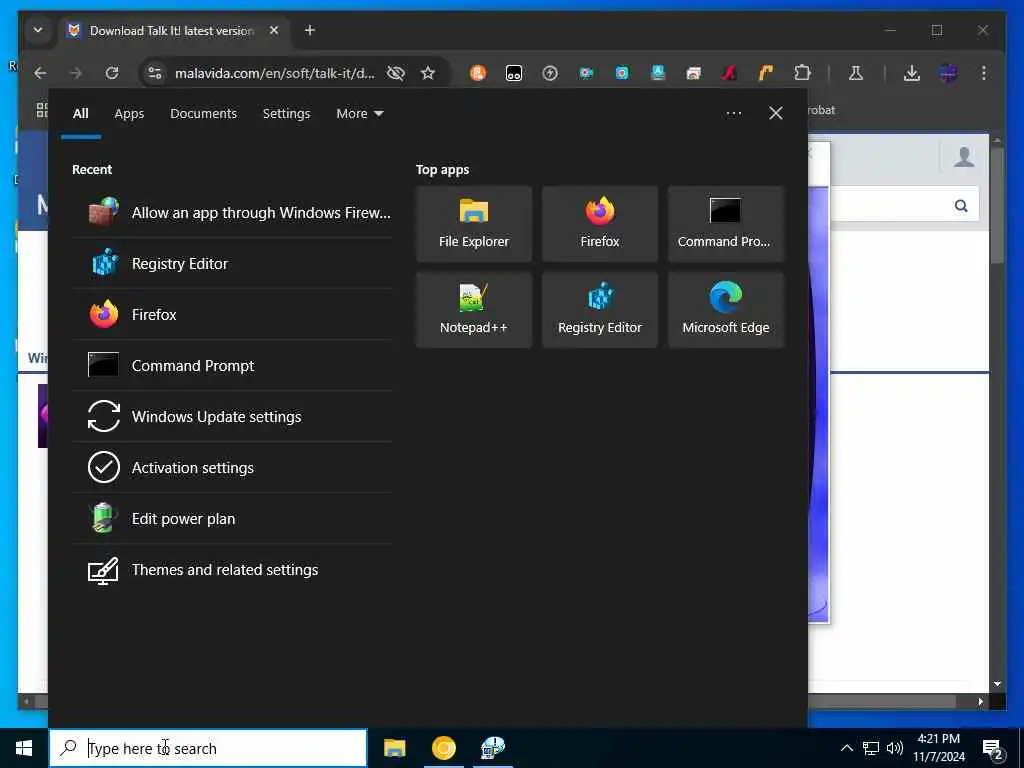Switch to Chrome on the taskbar
The image size is (1024, 768).
click(x=444, y=748)
